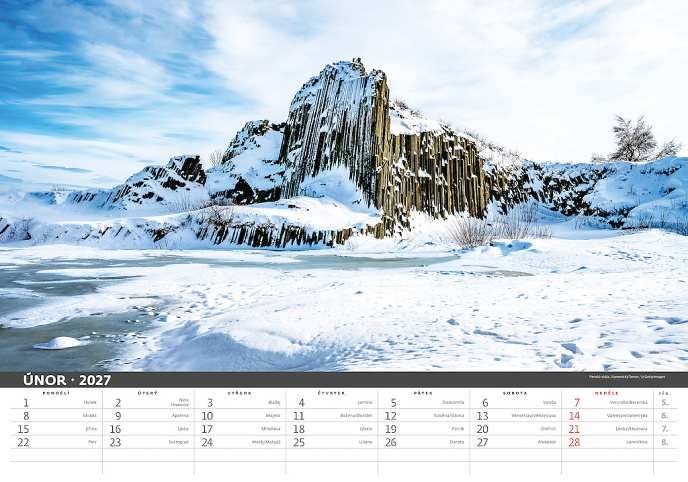Click the Sobota column header
Viewport: 688px width, 482px height.
(x=516, y=393)
